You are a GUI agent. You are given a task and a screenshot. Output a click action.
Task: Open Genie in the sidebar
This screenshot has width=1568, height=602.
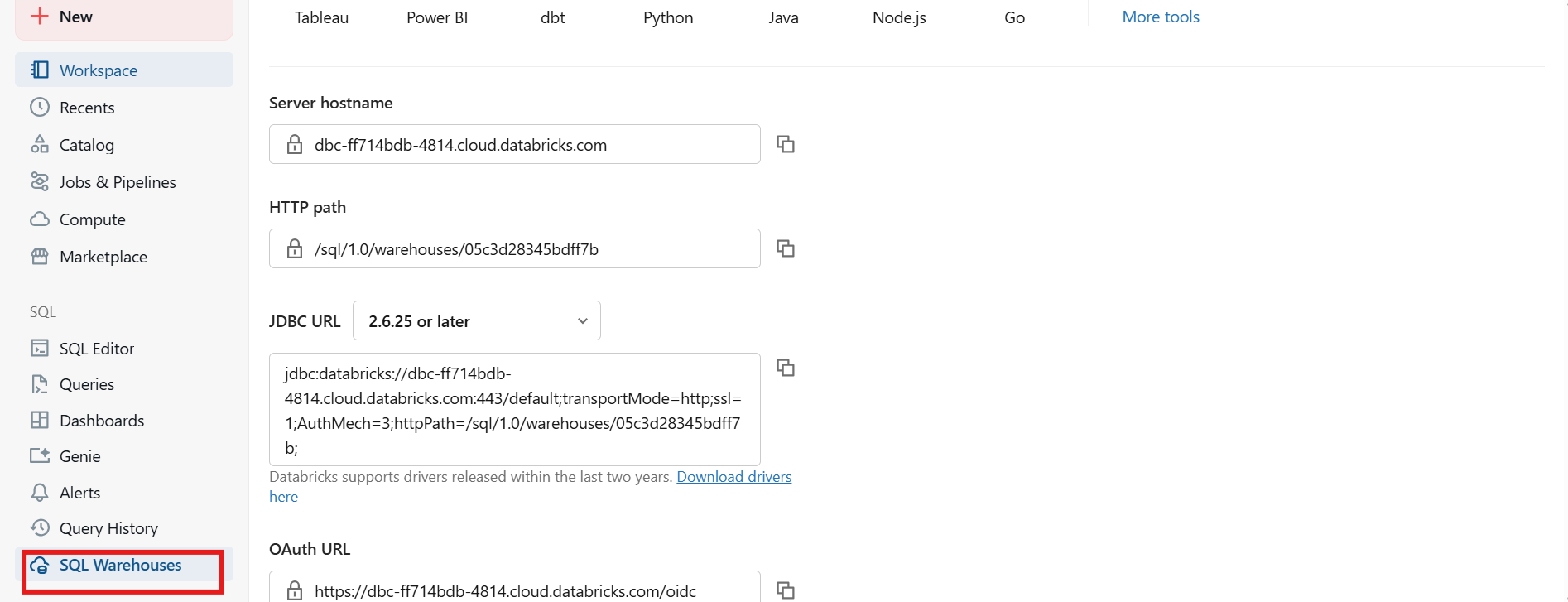79,456
